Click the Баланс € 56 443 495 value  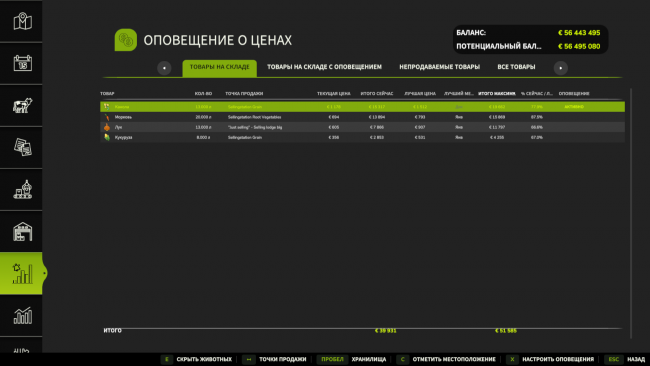(x=579, y=33)
